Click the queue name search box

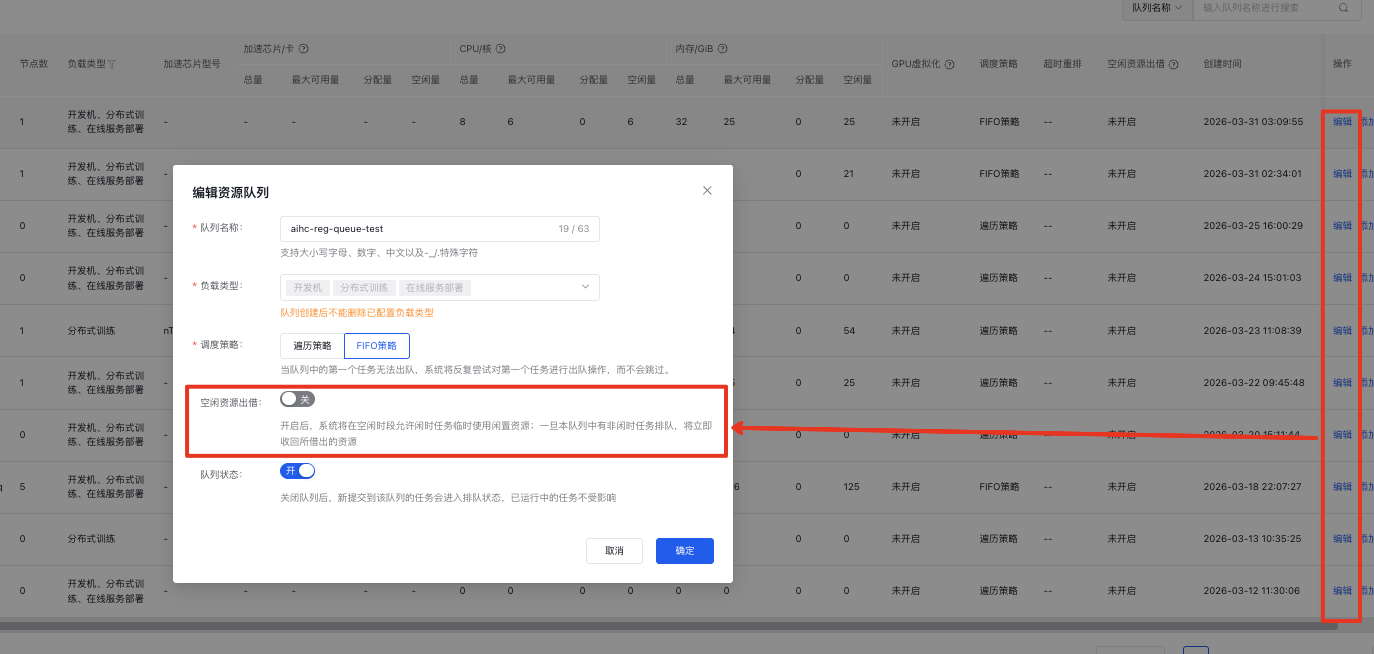[1265, 8]
